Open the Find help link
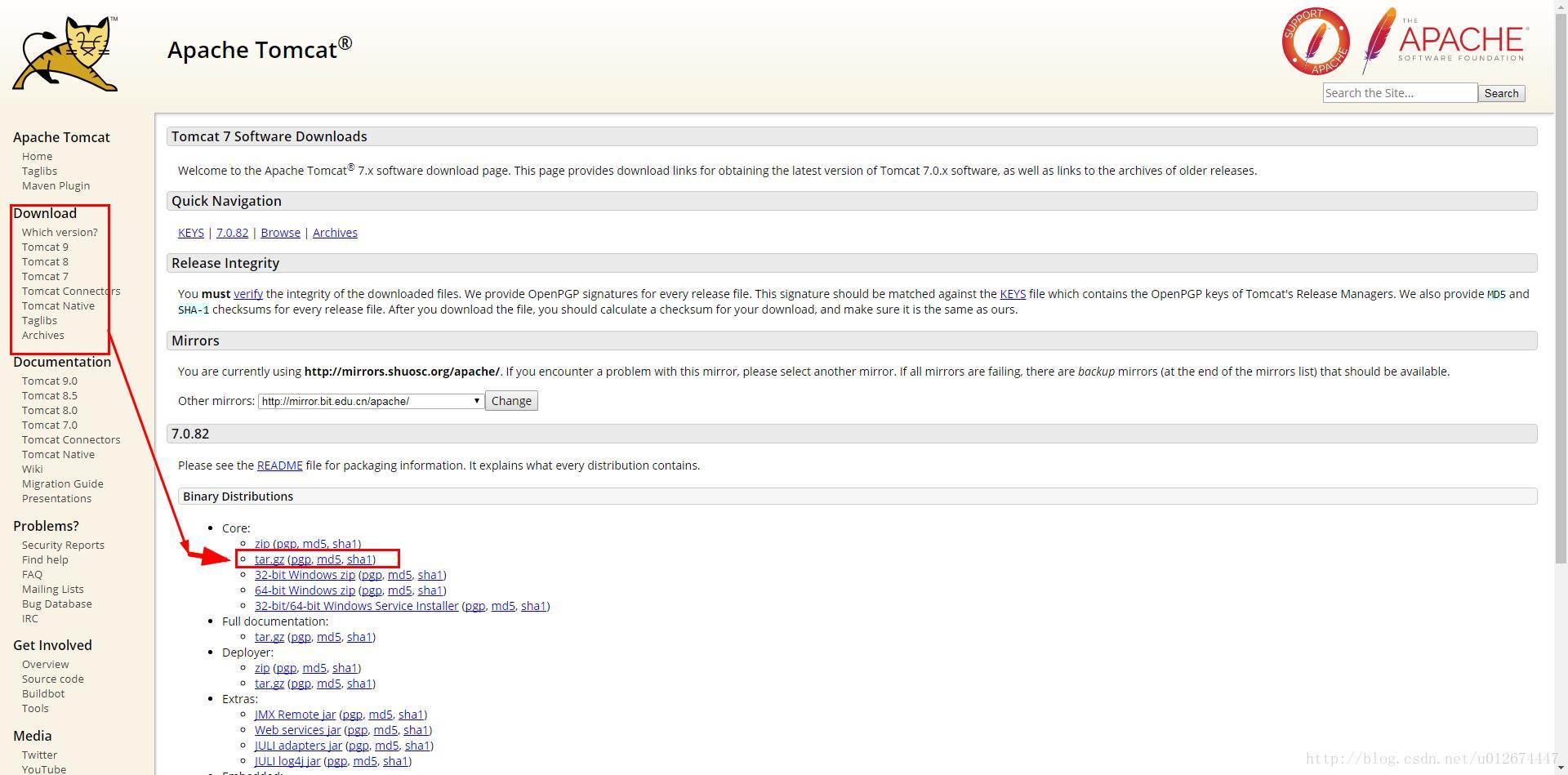1568x775 pixels. pyautogui.click(x=45, y=559)
